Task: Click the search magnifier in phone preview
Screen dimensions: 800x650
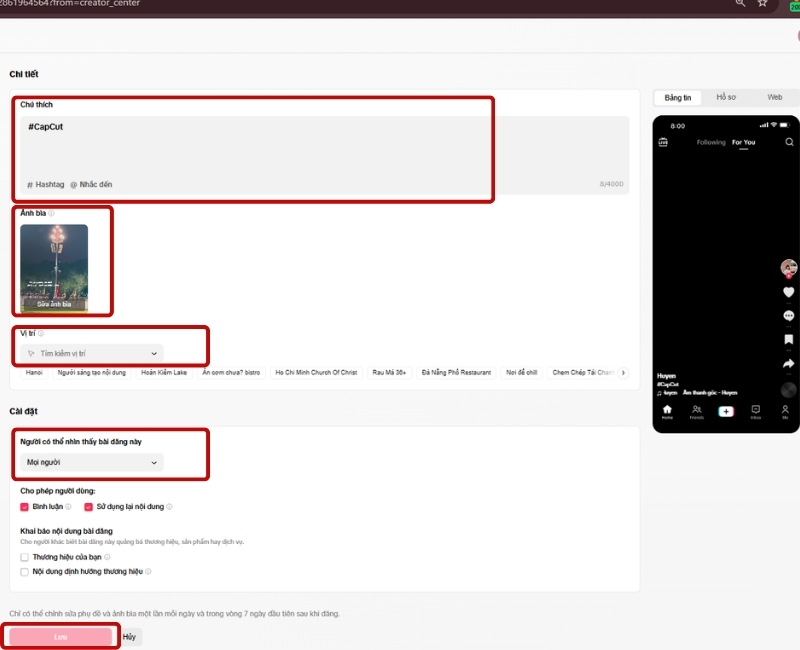Action: click(789, 142)
